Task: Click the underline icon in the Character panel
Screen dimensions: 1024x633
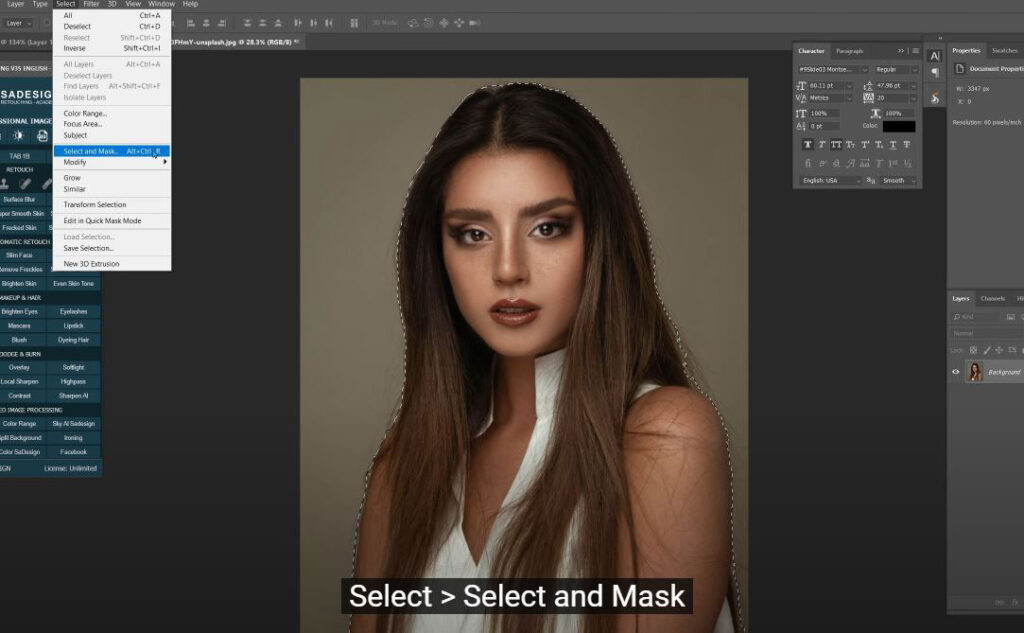Action: [x=893, y=144]
